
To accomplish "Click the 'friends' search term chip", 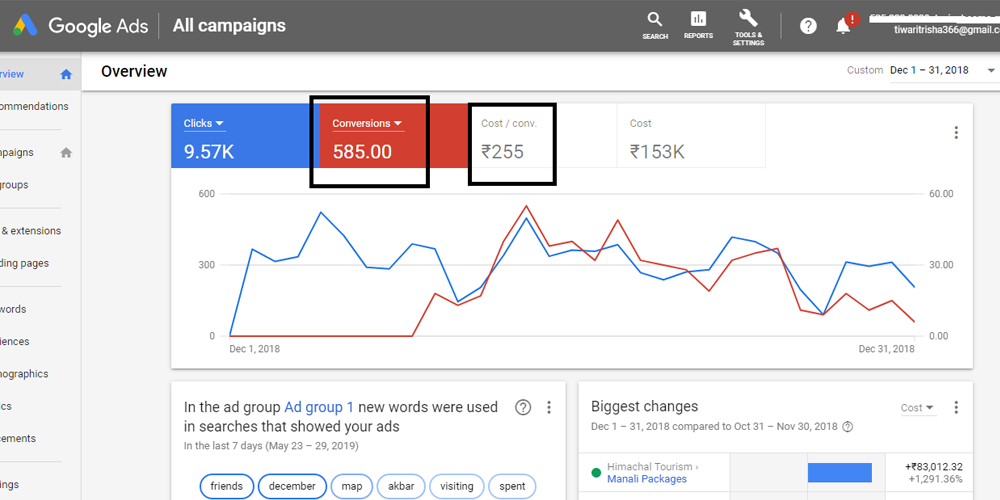I will click(x=226, y=486).
